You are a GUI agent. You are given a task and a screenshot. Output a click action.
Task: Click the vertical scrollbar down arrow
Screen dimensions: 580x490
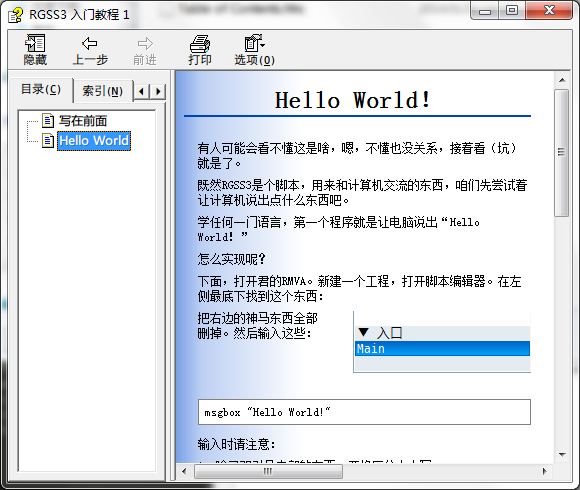pyautogui.click(x=562, y=454)
